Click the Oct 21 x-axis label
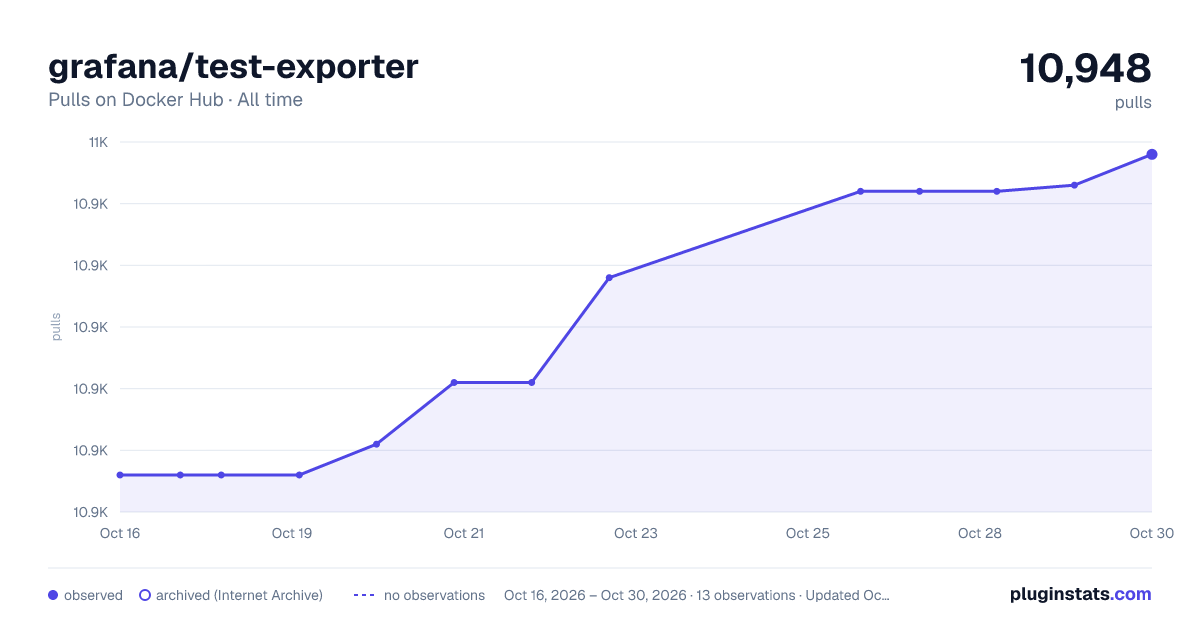 (464, 533)
